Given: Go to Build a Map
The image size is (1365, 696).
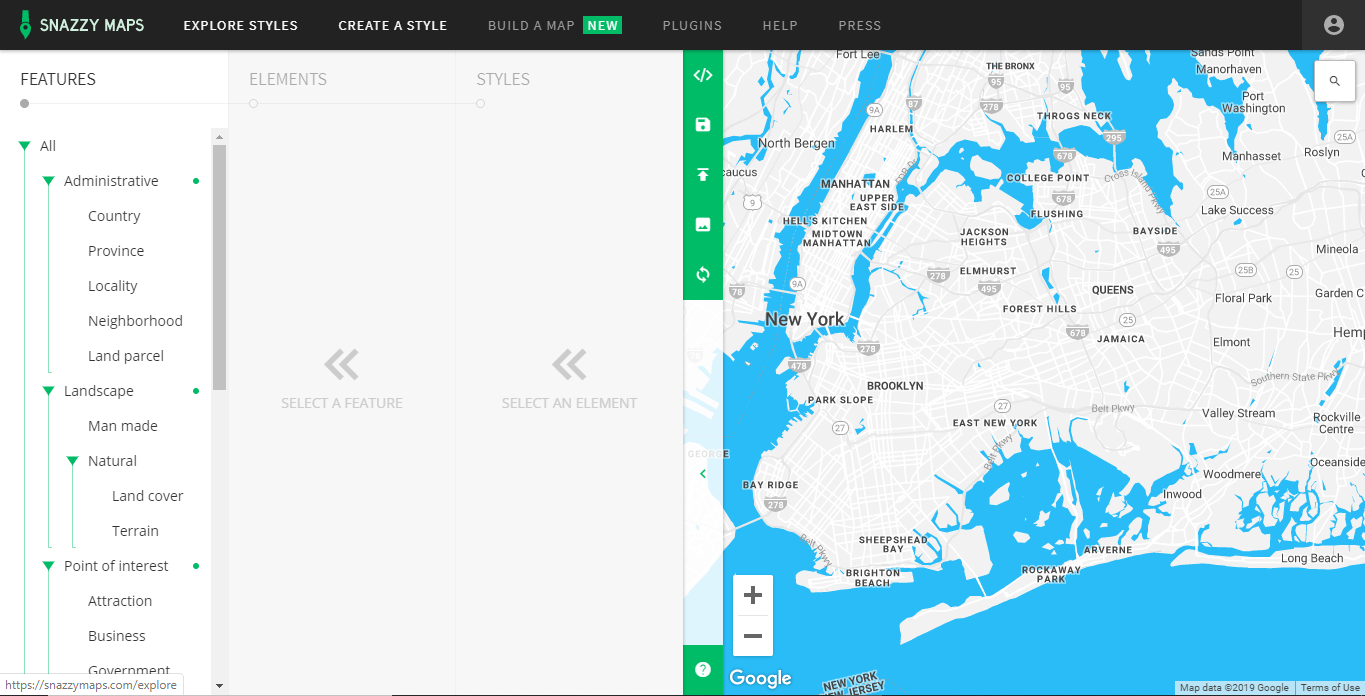Looking at the screenshot, I should [555, 25].
